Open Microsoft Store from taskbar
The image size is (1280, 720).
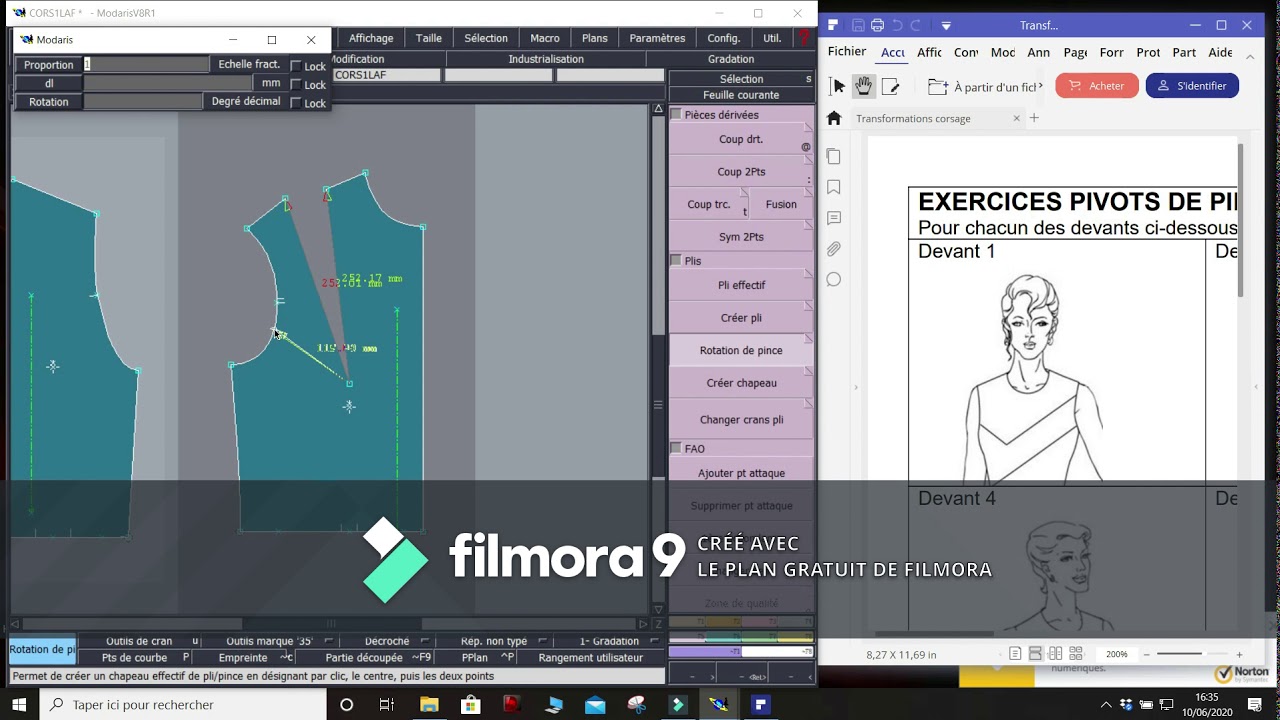pos(471,704)
